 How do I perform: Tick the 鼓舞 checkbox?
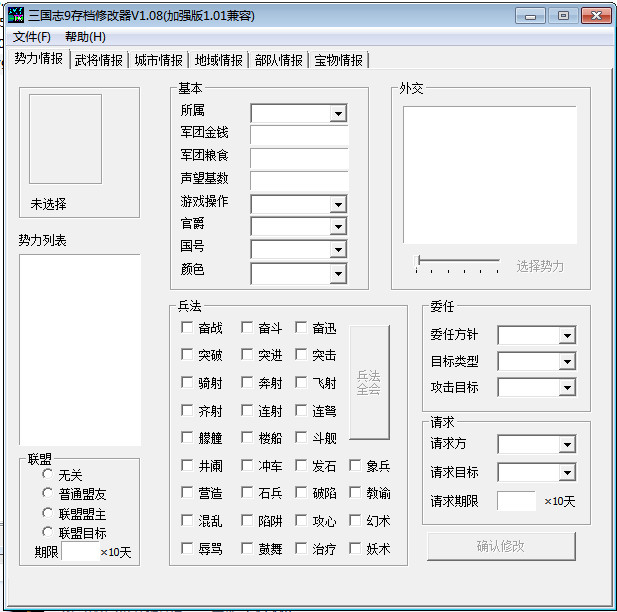pyautogui.click(x=247, y=548)
